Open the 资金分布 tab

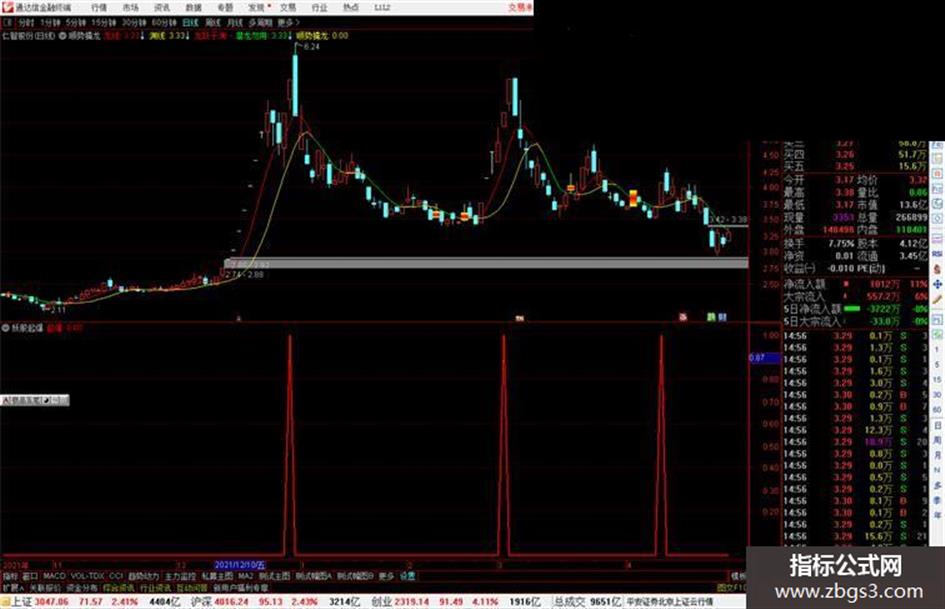tap(82, 587)
